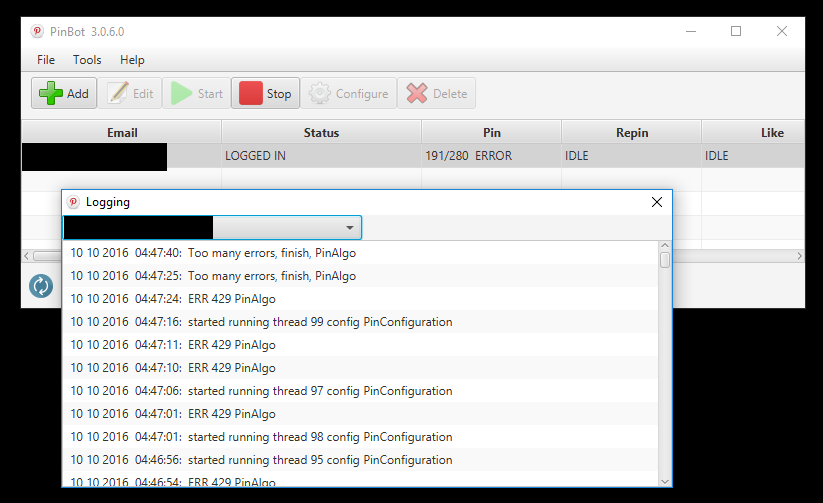The height and width of the screenshot is (503, 823).
Task: Click the table's horizontal scroll right arrow
Action: tap(799, 256)
